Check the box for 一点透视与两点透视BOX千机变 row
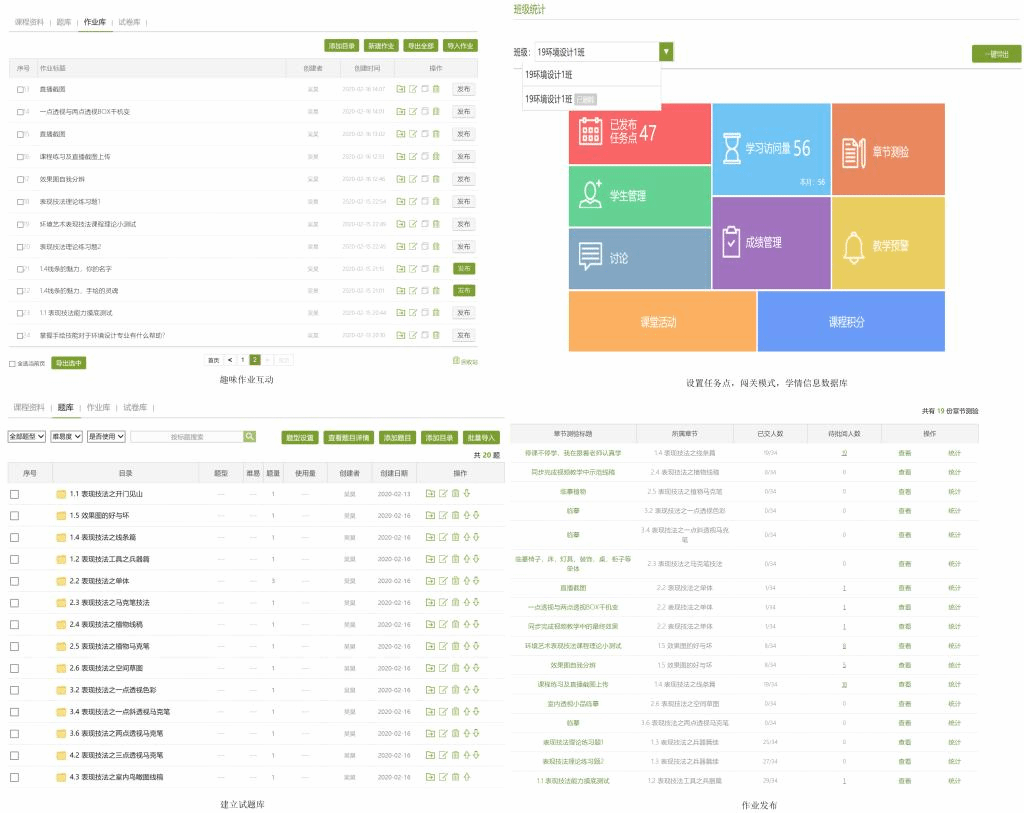The height and width of the screenshot is (813, 1024). (20, 112)
